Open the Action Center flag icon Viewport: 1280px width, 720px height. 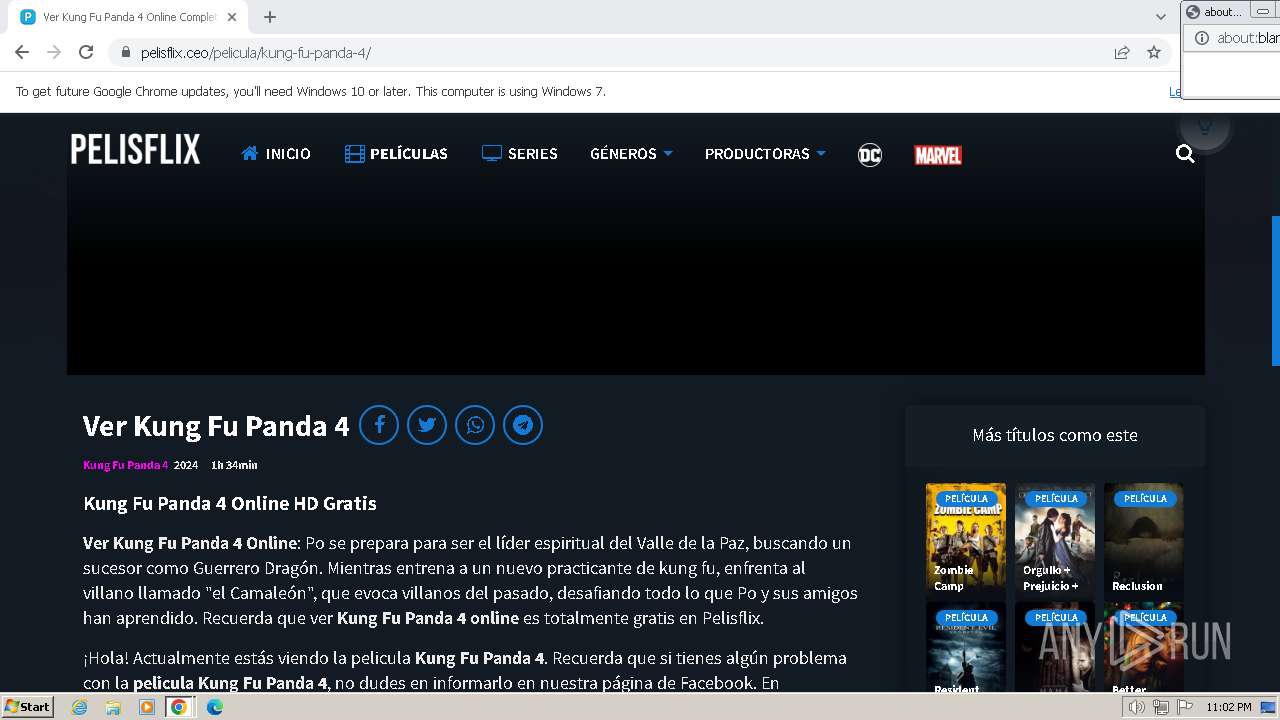[x=1184, y=707]
